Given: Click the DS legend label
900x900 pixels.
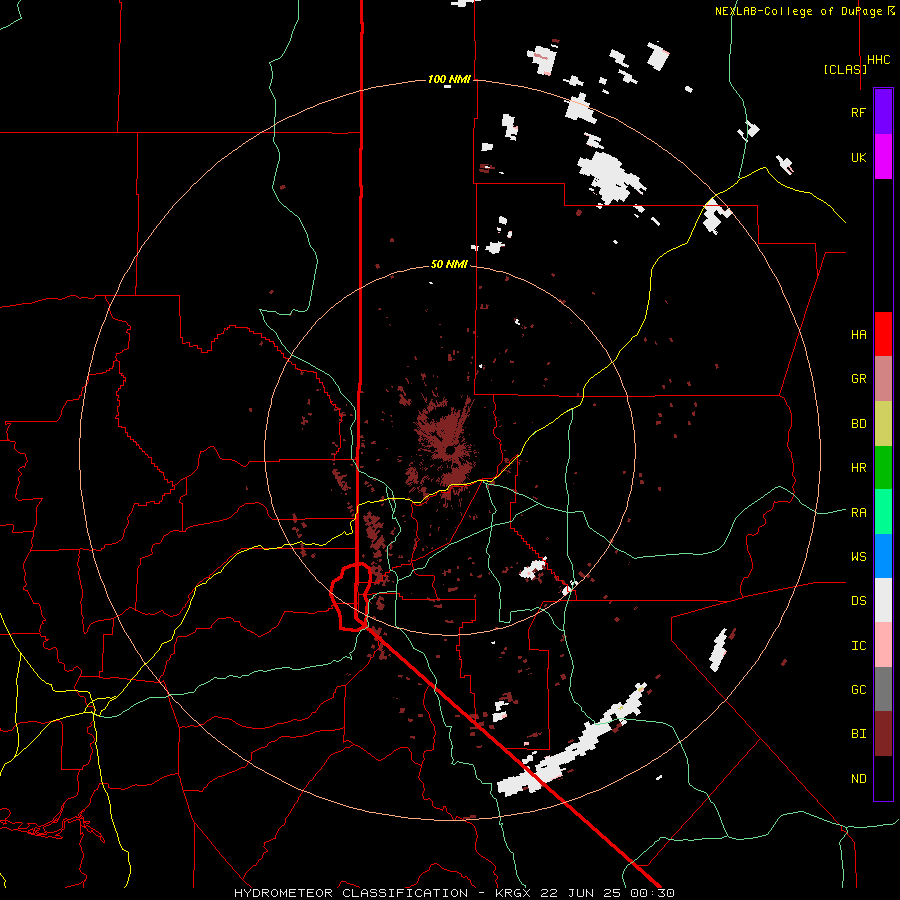Looking at the screenshot, I should pos(858,600).
